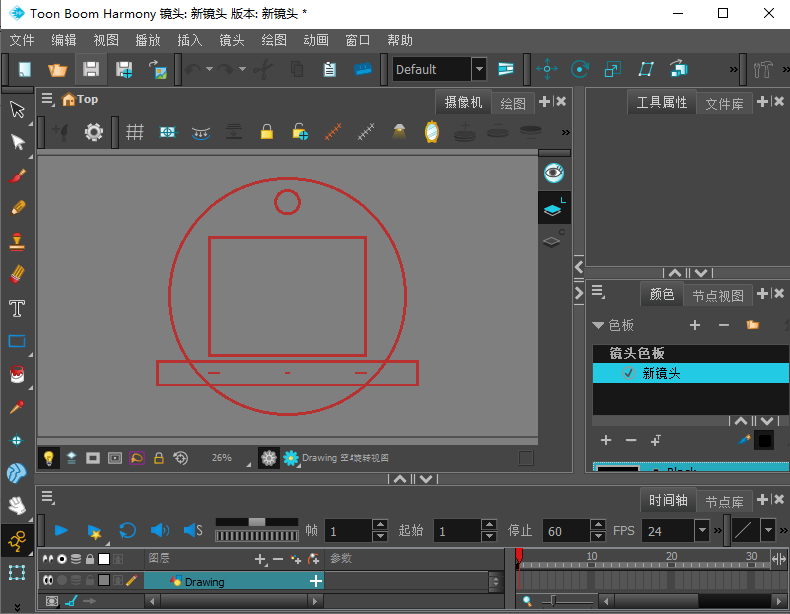Open the 动画 menu

(x=316, y=40)
